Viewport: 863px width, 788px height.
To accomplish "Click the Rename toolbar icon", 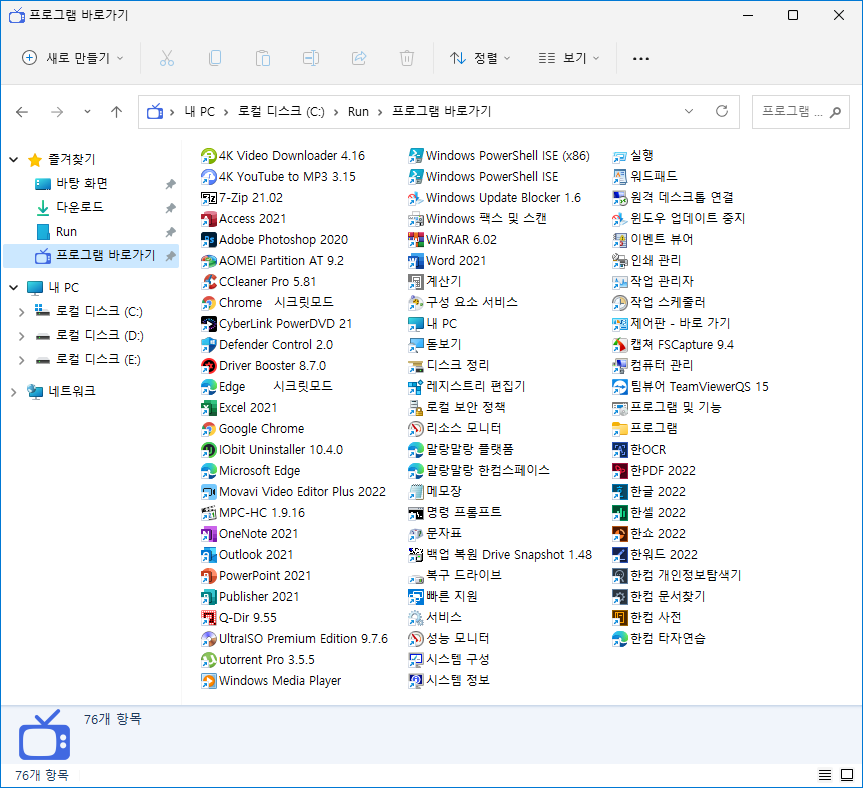I will 311,58.
